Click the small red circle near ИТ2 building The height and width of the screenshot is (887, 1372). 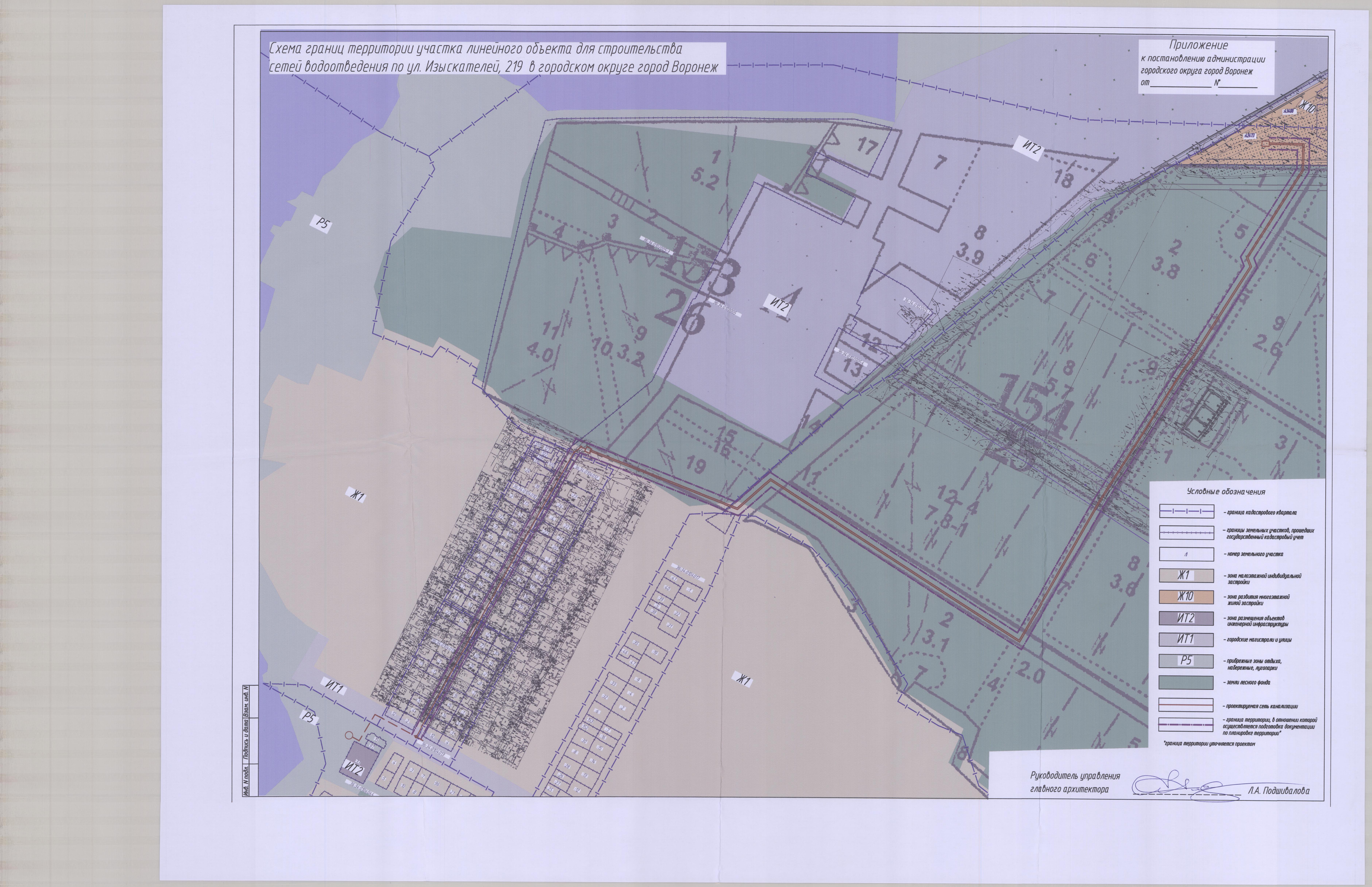[x=349, y=735]
